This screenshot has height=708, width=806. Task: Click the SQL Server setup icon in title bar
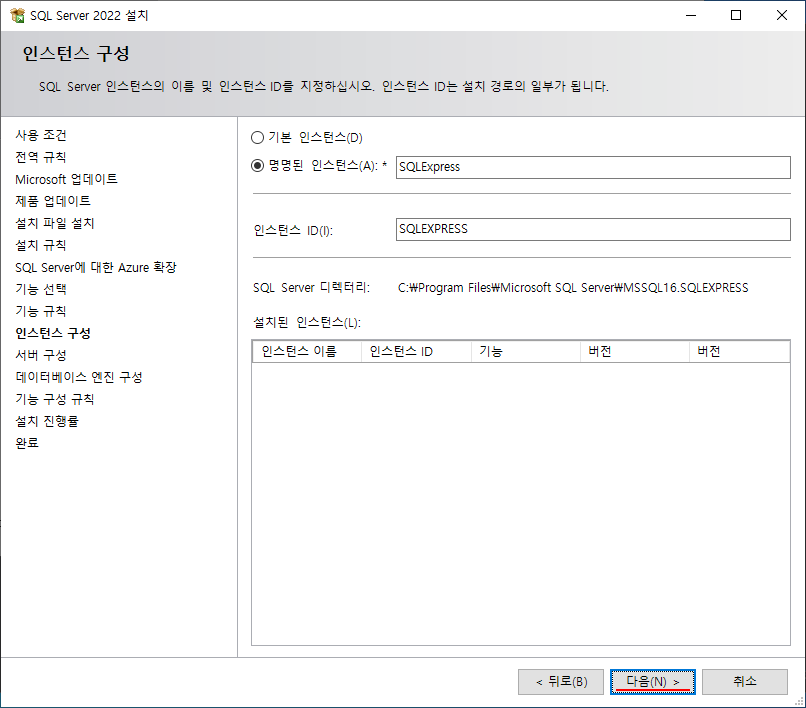pyautogui.click(x=17, y=15)
